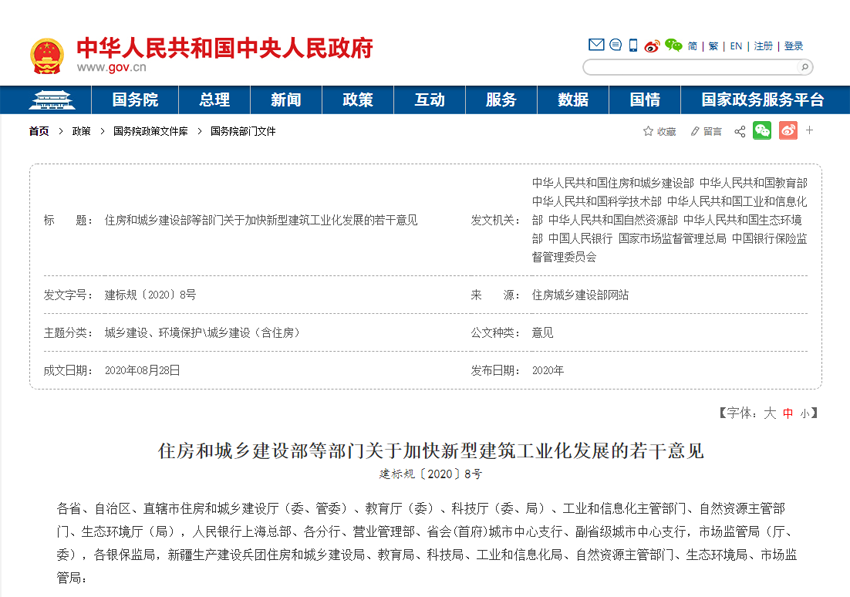Click document number 建标规〔2020〕8号 in table
This screenshot has height=597, width=850.
pos(150,295)
